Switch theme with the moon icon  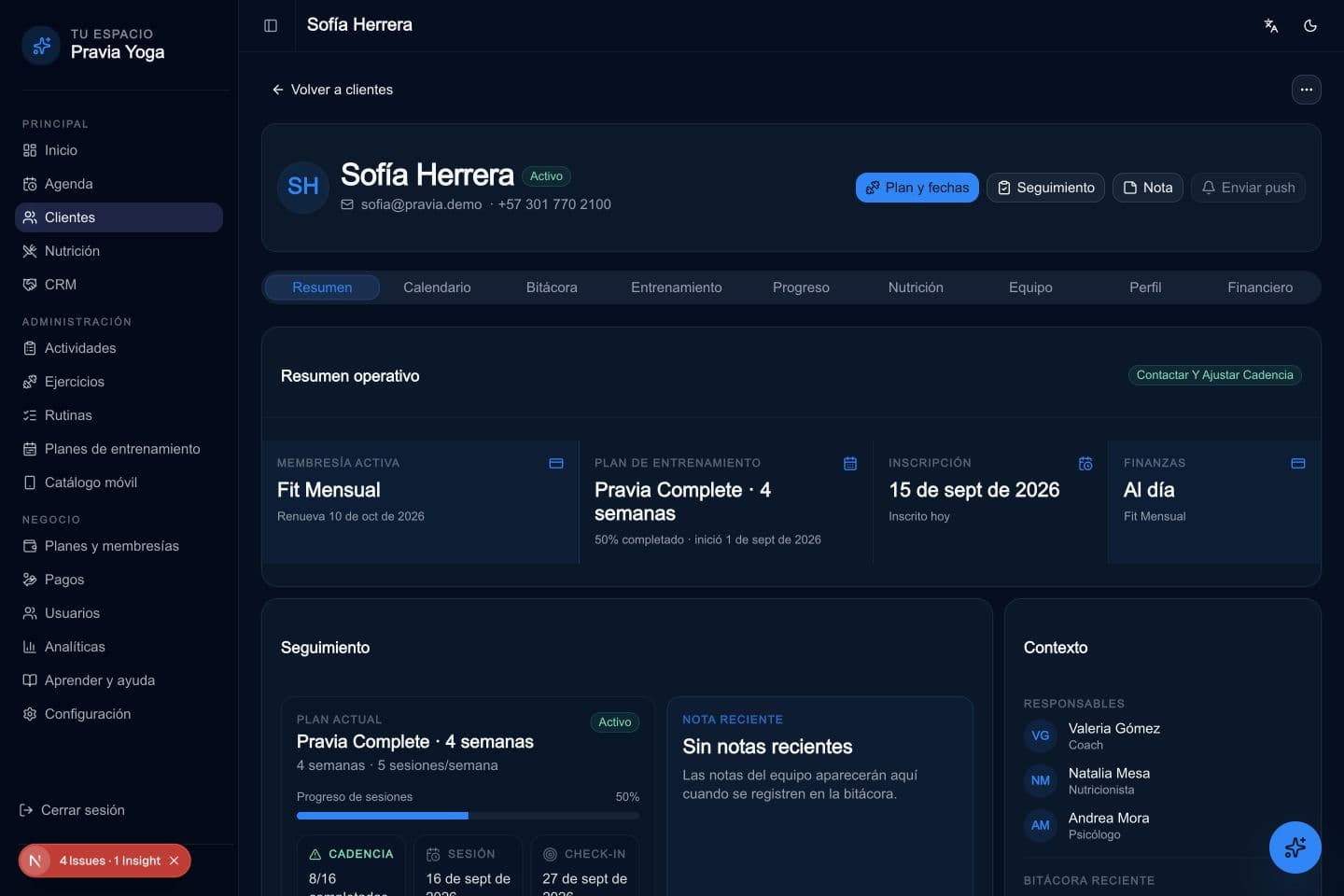tap(1310, 25)
